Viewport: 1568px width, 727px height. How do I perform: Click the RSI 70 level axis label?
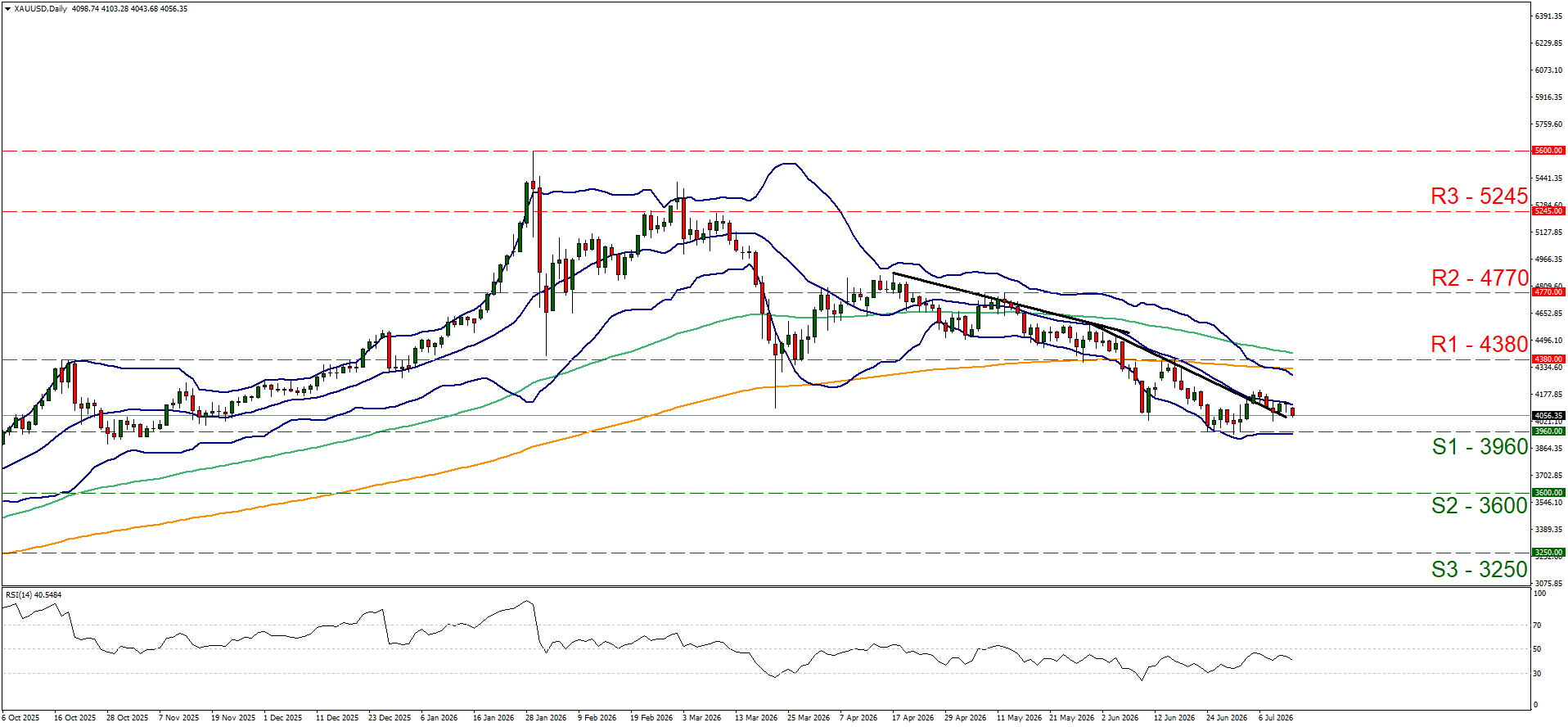point(1537,625)
